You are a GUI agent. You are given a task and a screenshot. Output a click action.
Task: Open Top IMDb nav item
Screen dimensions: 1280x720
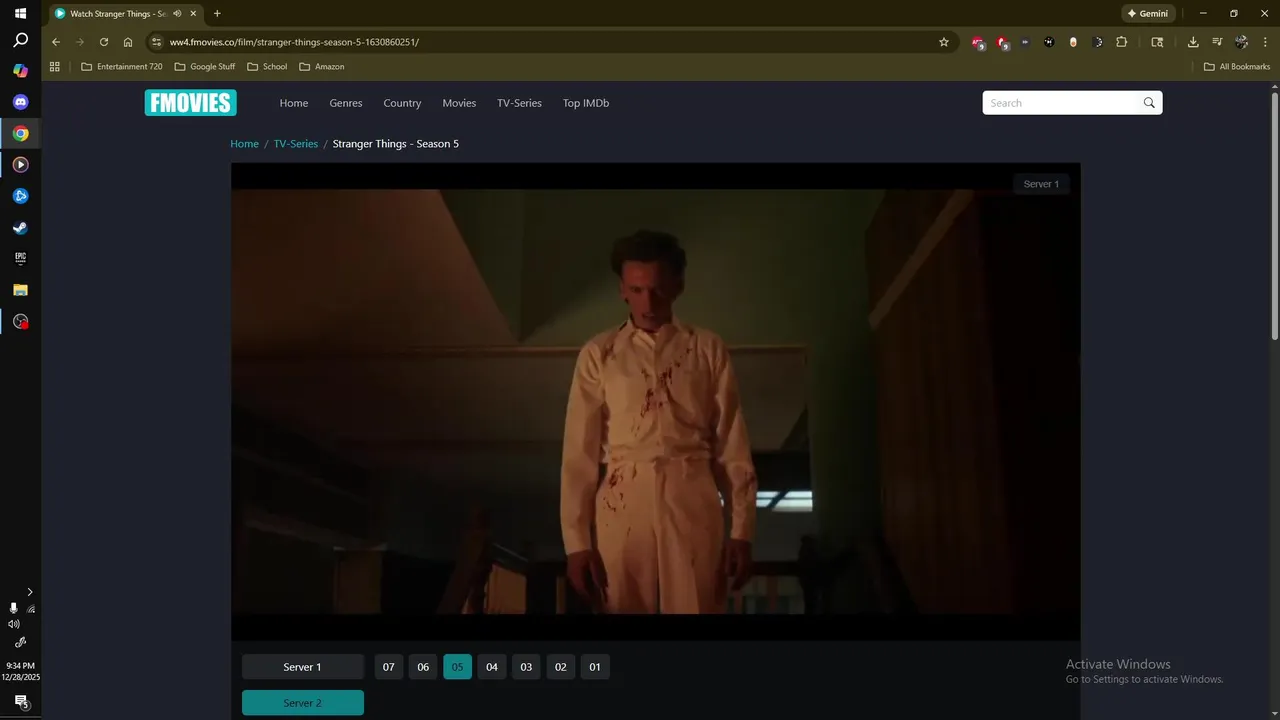coord(585,103)
